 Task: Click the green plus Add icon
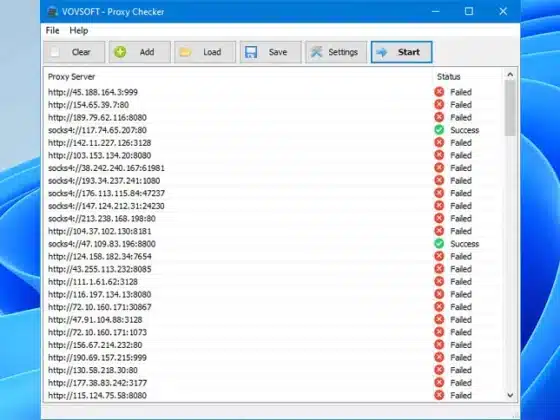pyautogui.click(x=120, y=52)
